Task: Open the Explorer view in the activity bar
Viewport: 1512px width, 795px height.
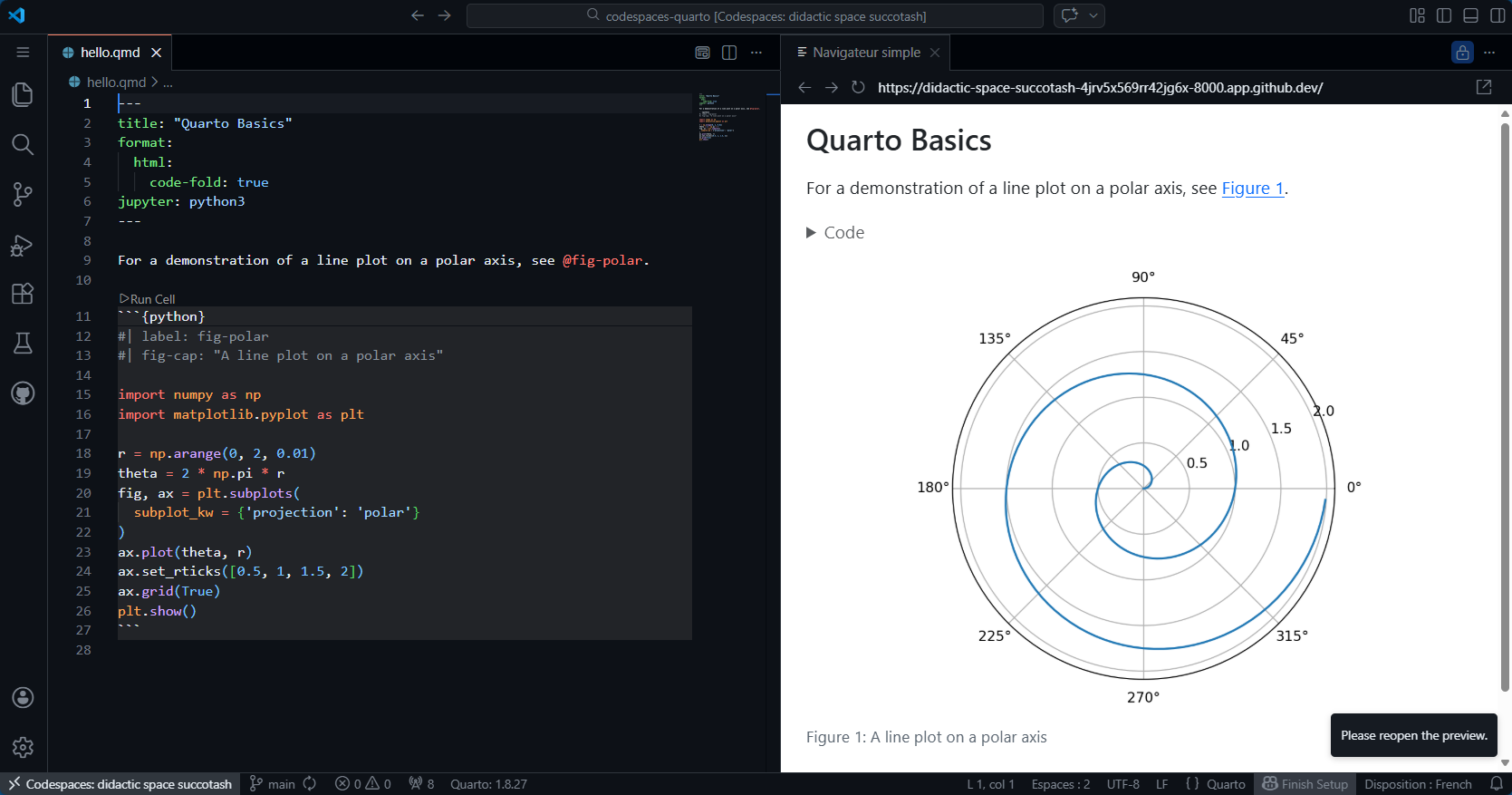Action: 23,94
